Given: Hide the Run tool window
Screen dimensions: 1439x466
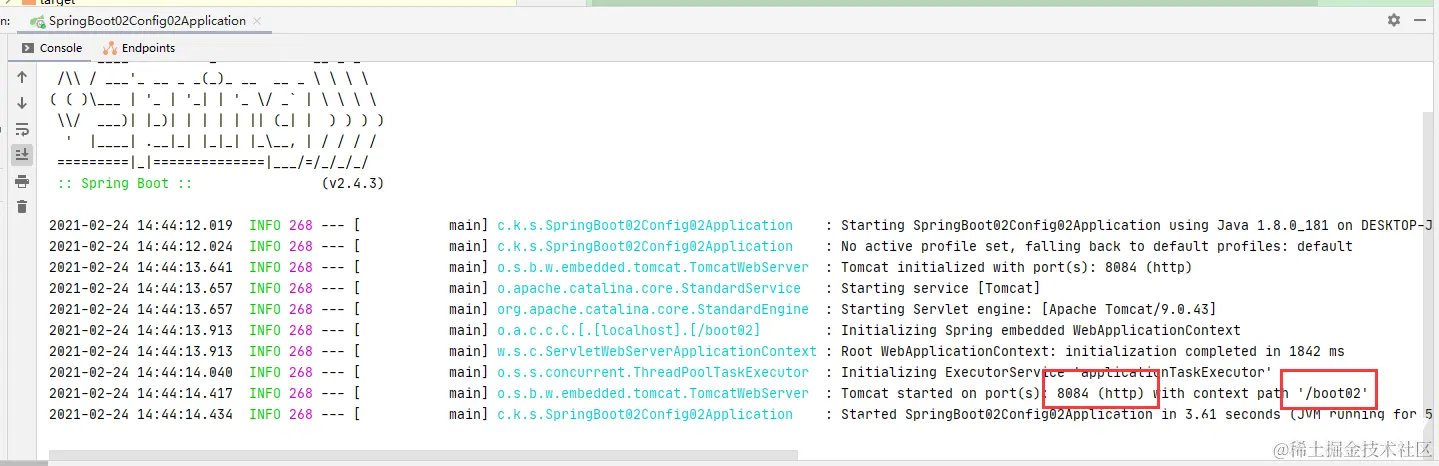Looking at the screenshot, I should [1422, 20].
